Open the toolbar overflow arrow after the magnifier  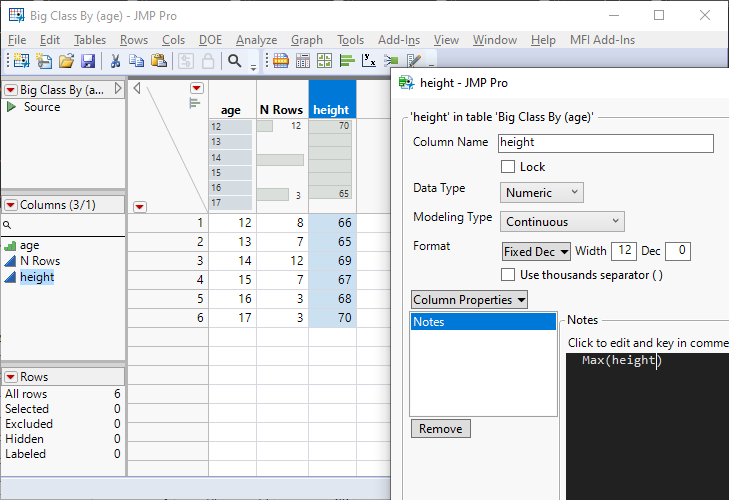(x=253, y=67)
